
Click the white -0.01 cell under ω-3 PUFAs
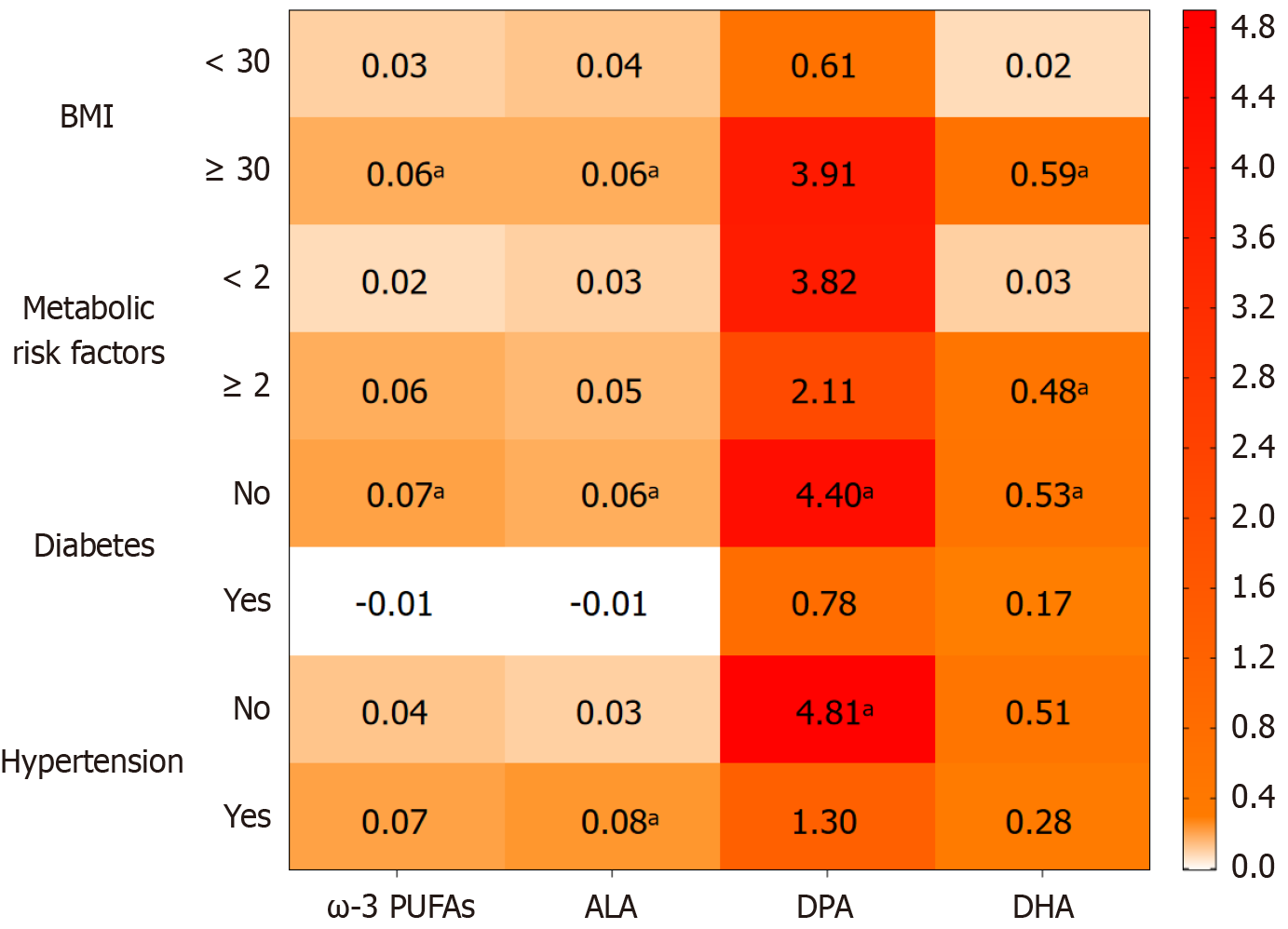pos(397,601)
